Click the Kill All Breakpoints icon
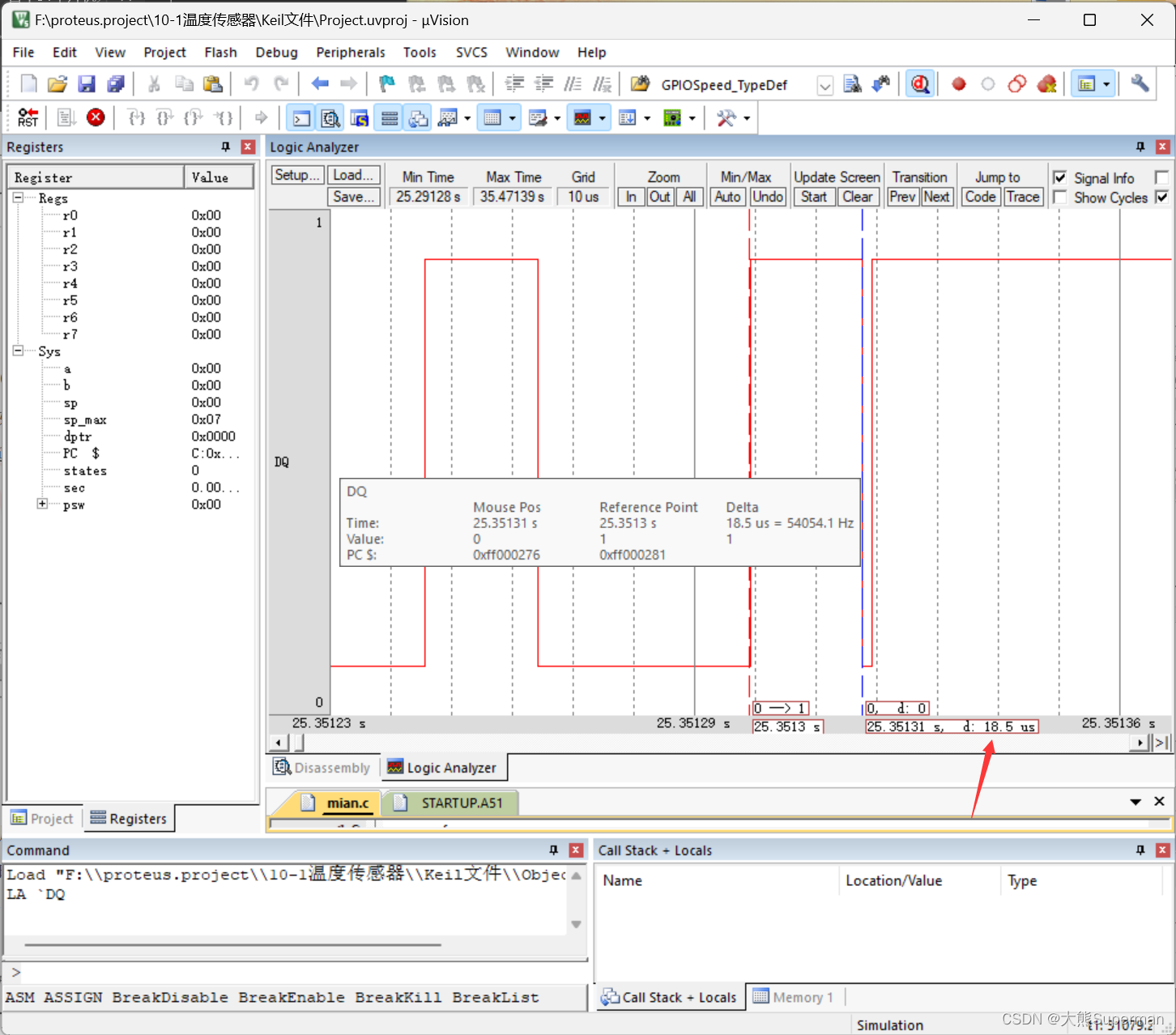Image resolution: width=1176 pixels, height=1035 pixels. pyautogui.click(x=1047, y=83)
